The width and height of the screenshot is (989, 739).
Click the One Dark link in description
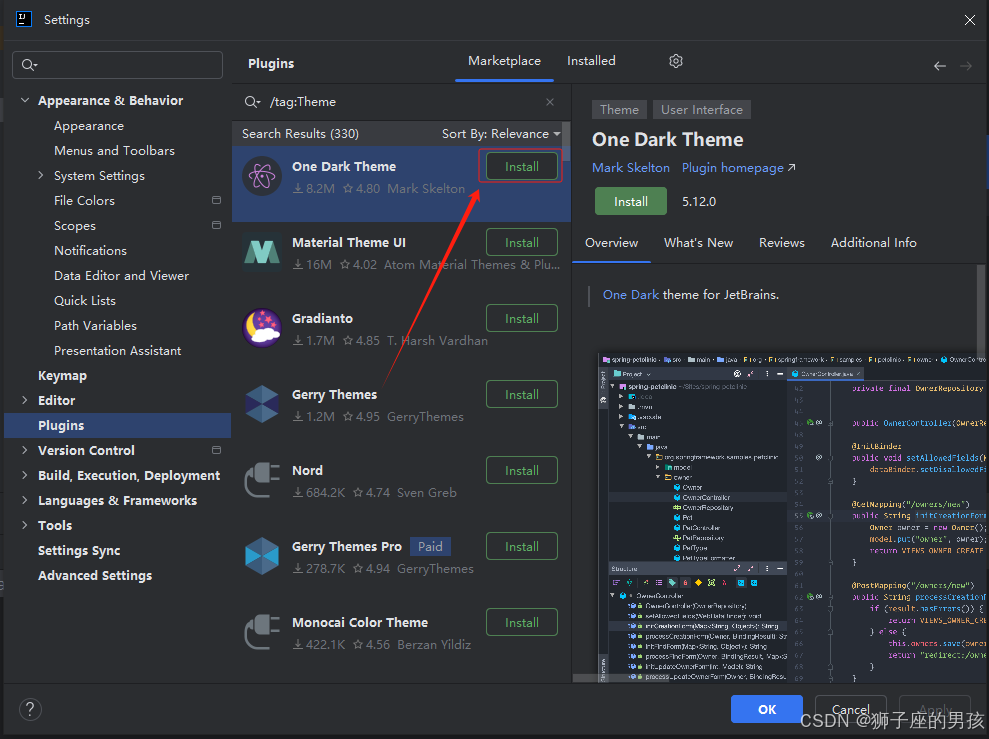tap(631, 294)
